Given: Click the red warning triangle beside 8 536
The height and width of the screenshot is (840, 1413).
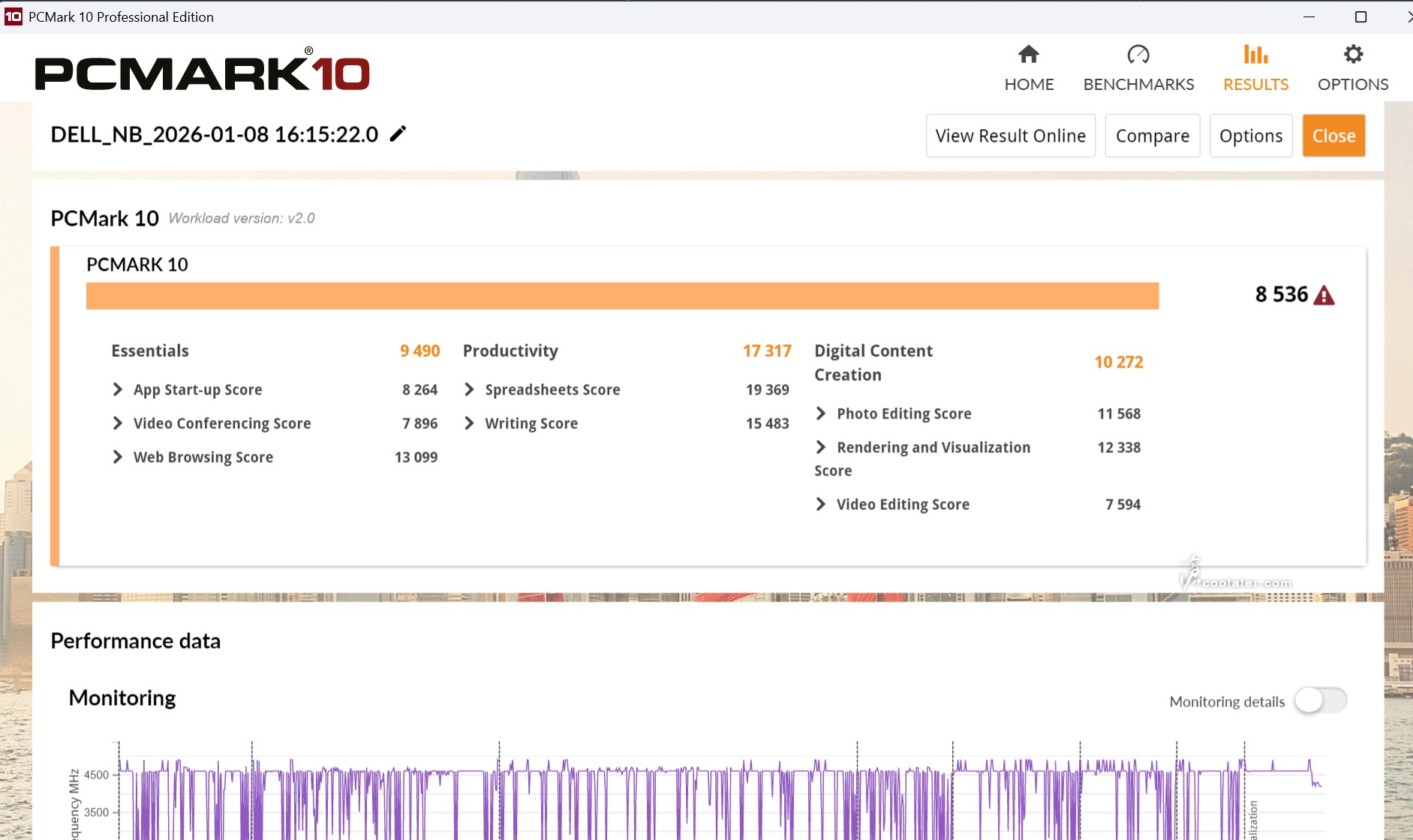Looking at the screenshot, I should pos(1324,295).
